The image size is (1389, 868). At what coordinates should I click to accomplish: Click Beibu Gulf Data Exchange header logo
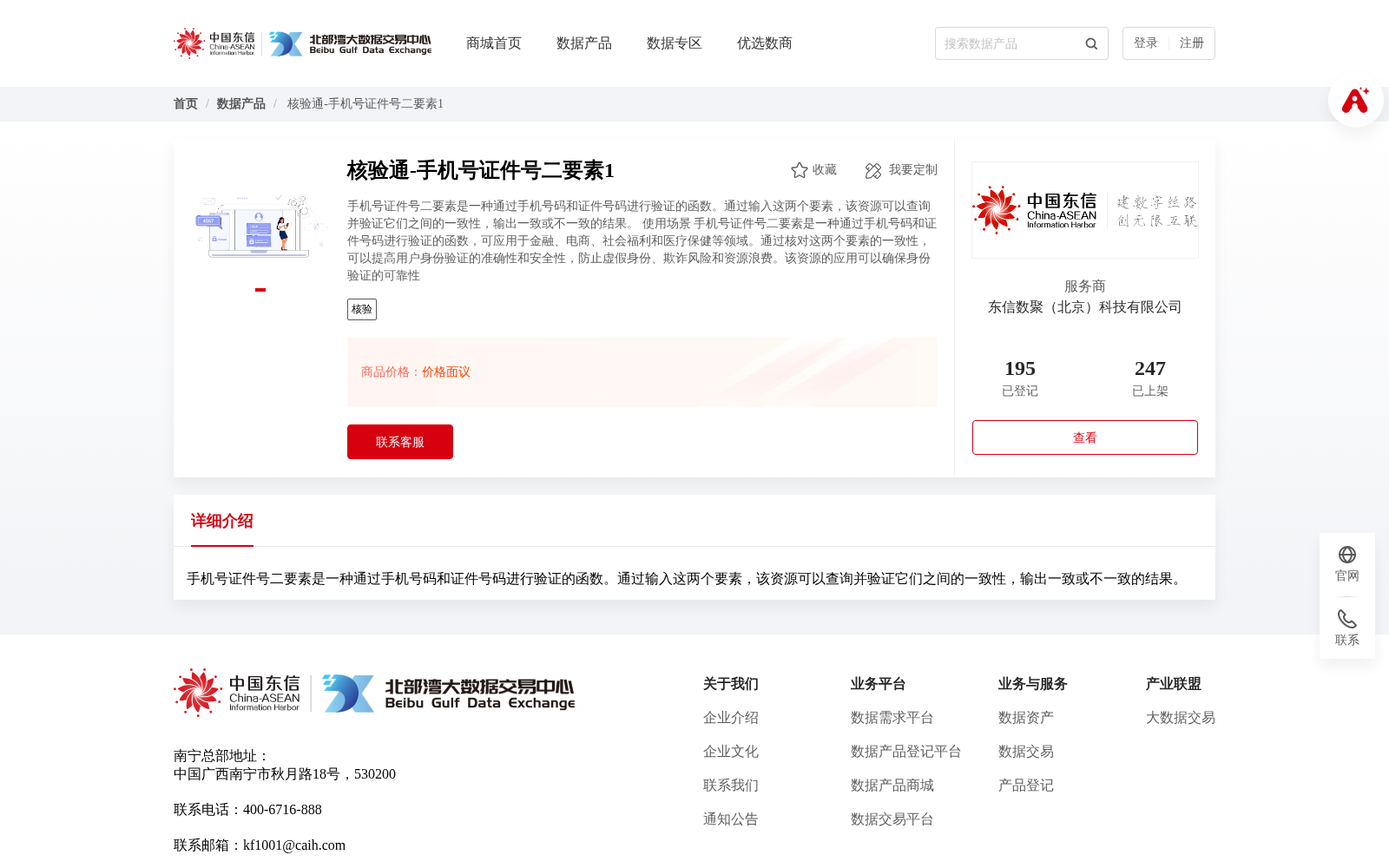coord(350,43)
